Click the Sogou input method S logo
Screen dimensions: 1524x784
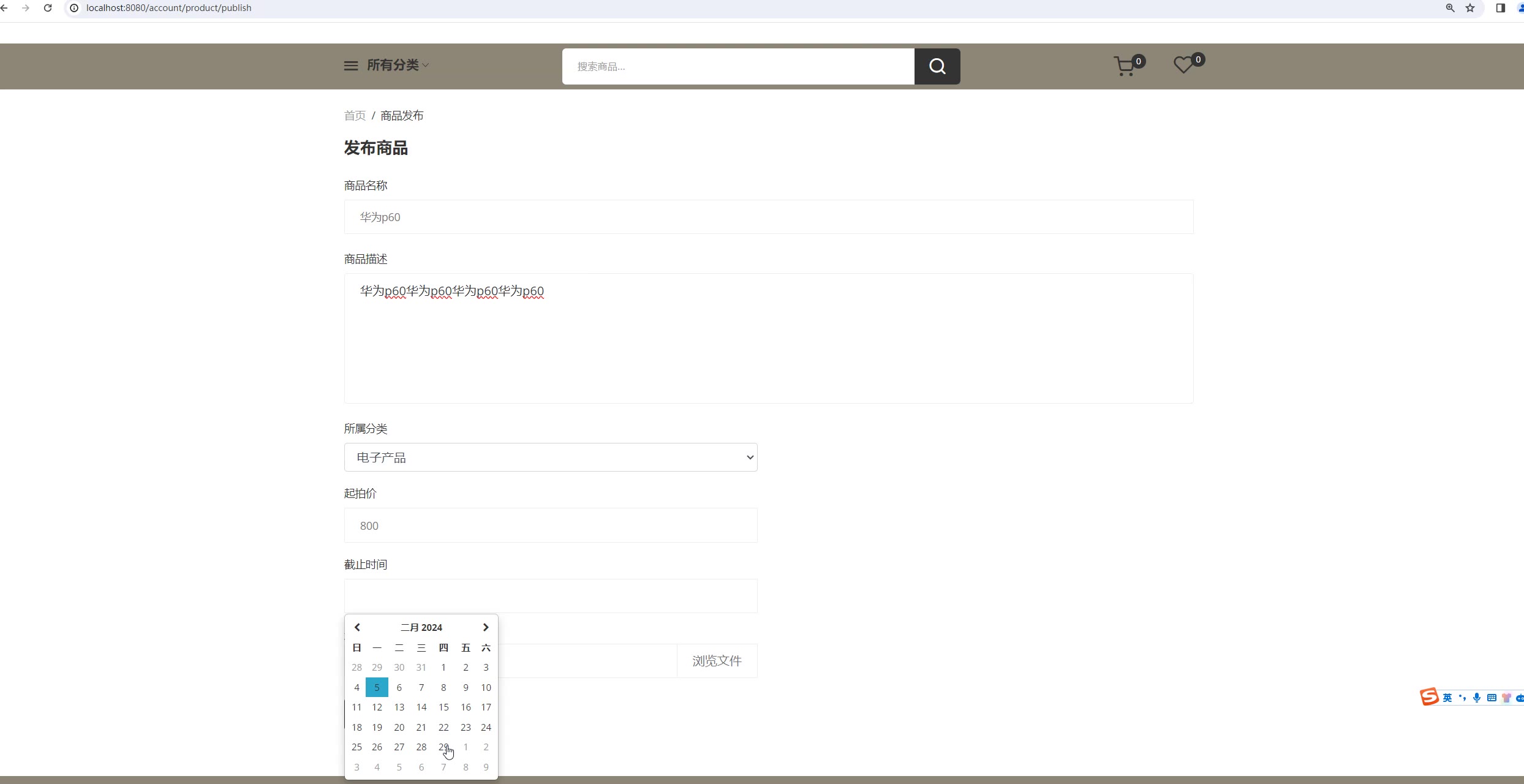[x=1429, y=697]
